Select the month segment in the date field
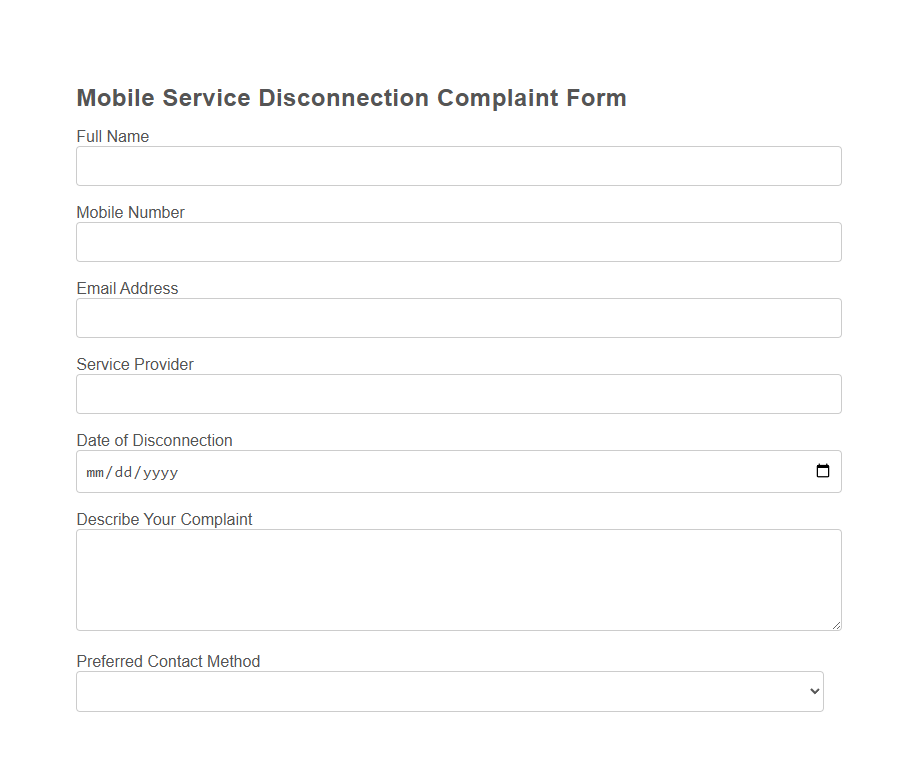 (94, 471)
